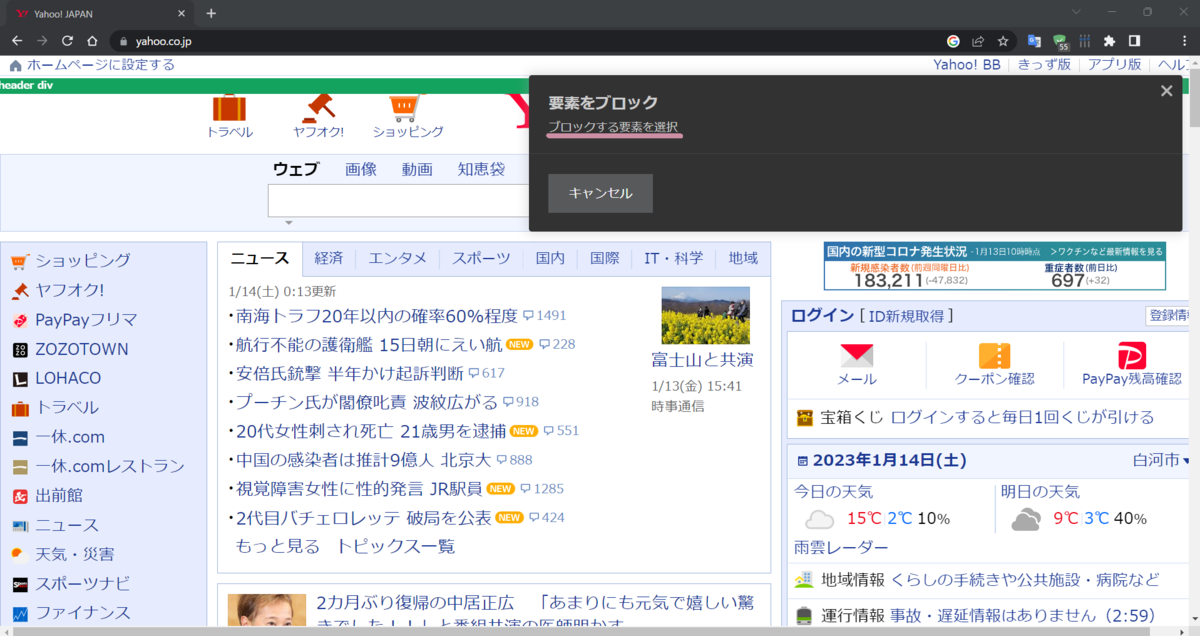This screenshot has width=1200, height=636.
Task: Click the キャンセル button
Action: click(x=600, y=193)
